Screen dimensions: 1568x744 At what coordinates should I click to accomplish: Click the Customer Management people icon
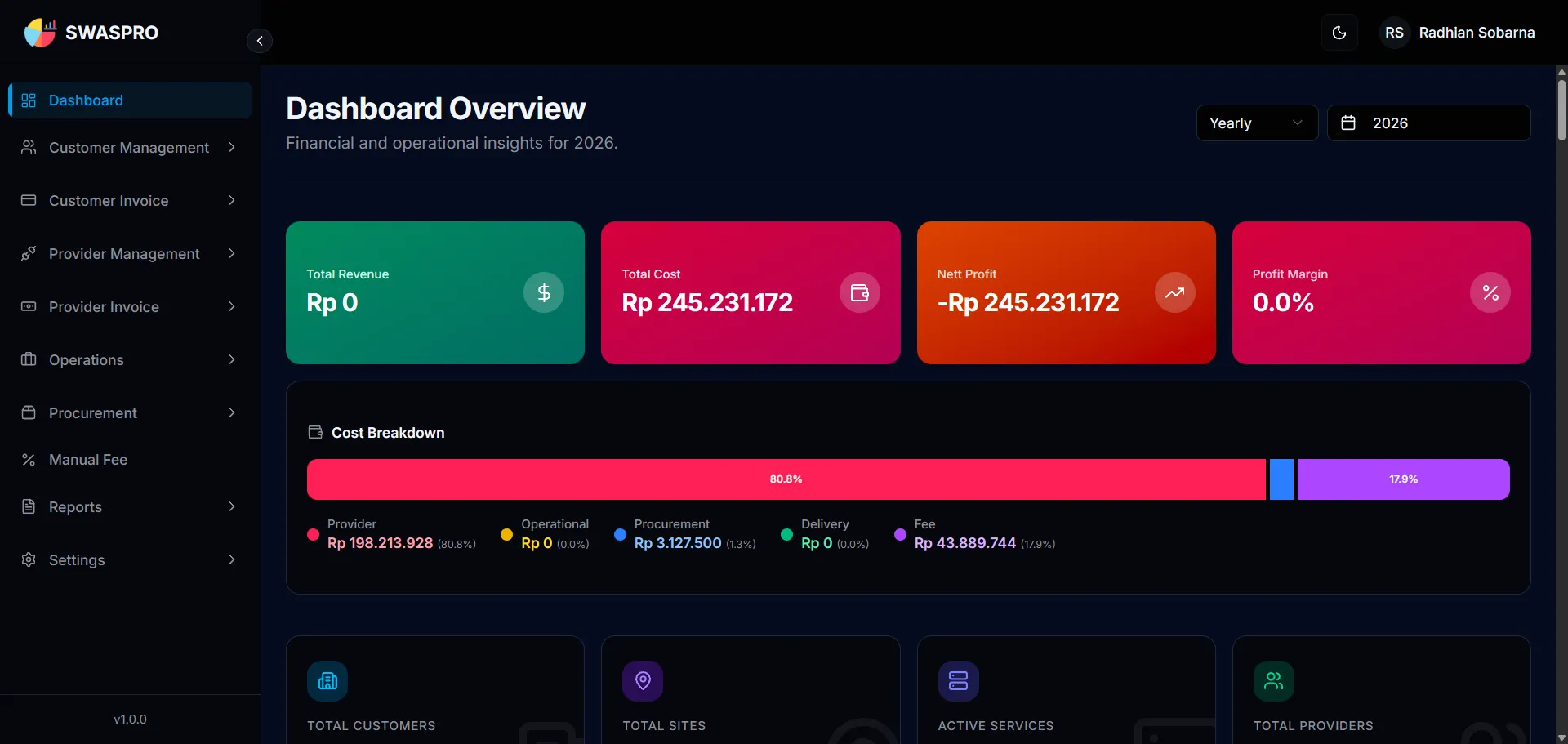click(x=29, y=147)
